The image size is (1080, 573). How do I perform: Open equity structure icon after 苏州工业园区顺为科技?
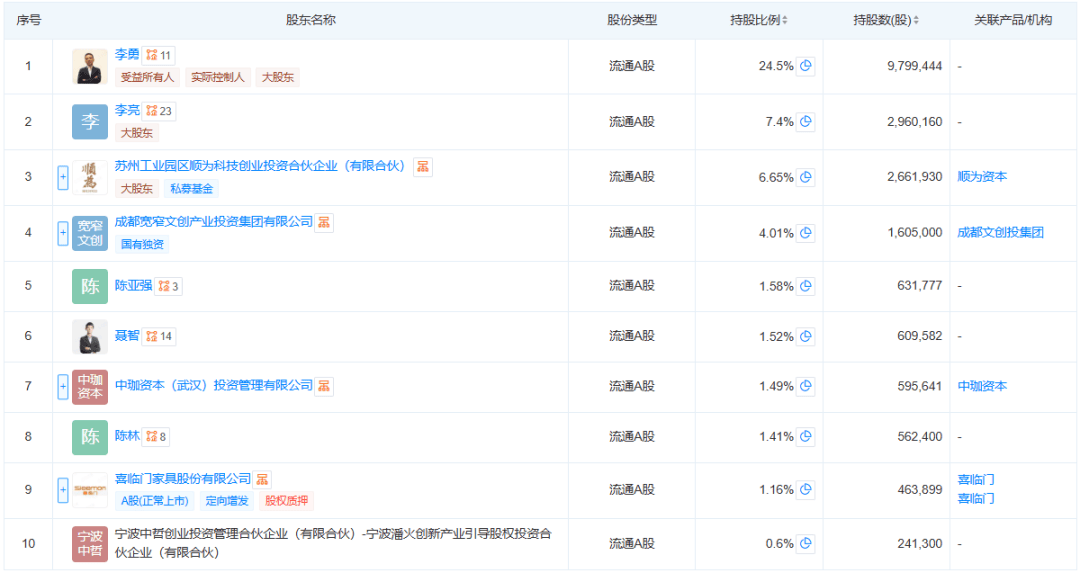point(423,167)
